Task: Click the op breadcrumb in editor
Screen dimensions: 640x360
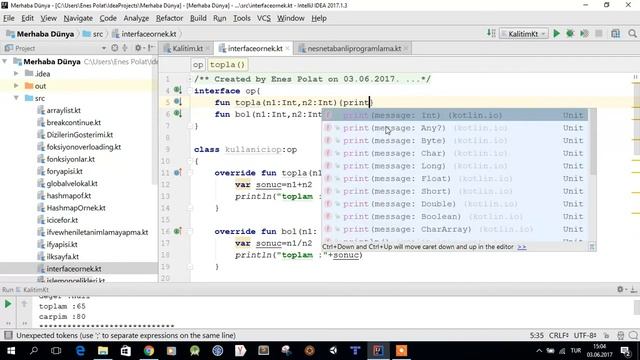Action: [x=198, y=64]
